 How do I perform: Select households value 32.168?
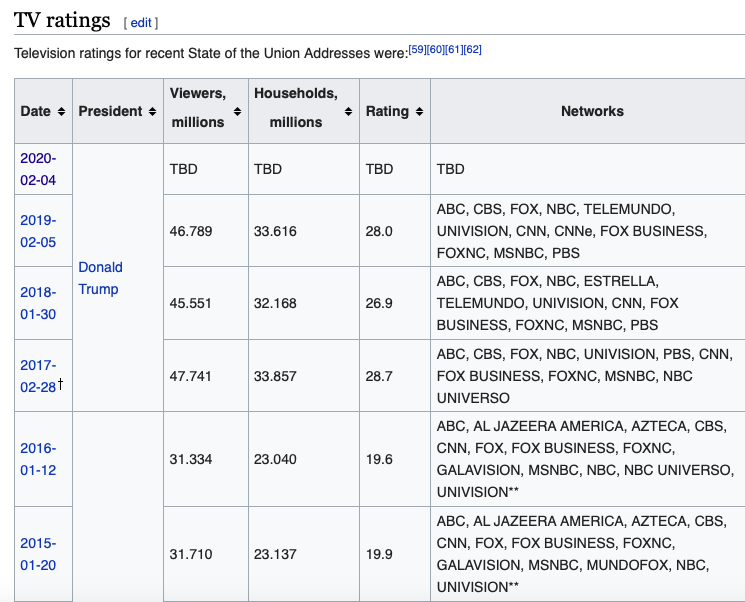pos(275,303)
